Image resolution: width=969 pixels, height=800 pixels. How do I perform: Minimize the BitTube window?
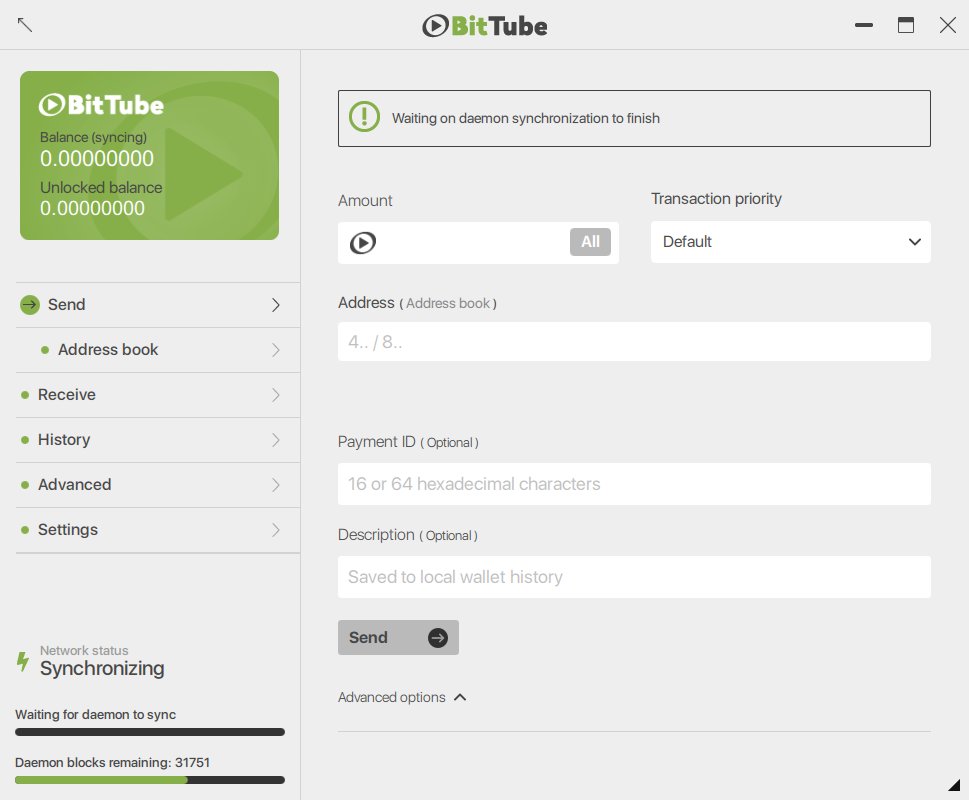coord(864,25)
